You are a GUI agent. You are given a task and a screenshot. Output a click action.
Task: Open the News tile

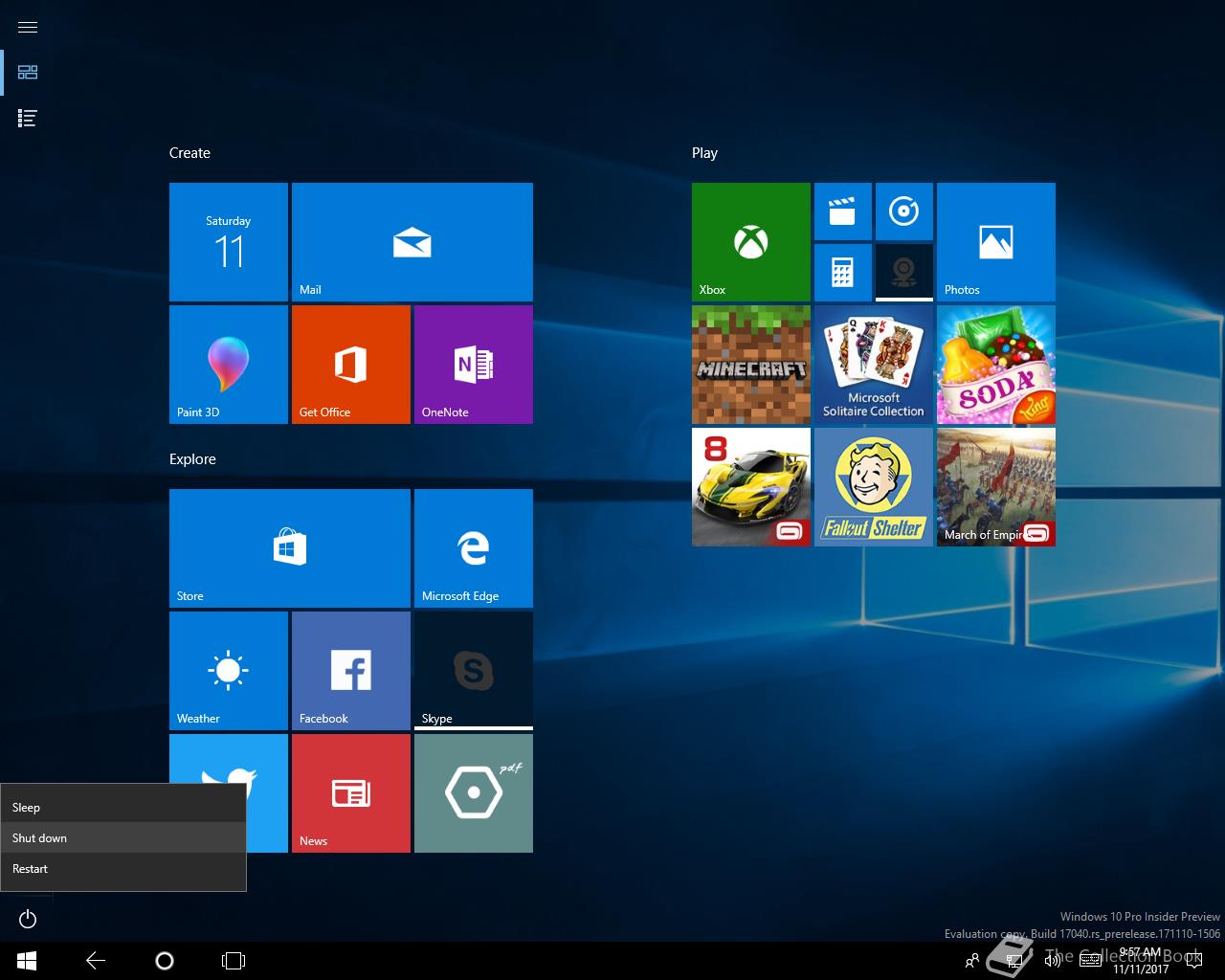coord(351,793)
